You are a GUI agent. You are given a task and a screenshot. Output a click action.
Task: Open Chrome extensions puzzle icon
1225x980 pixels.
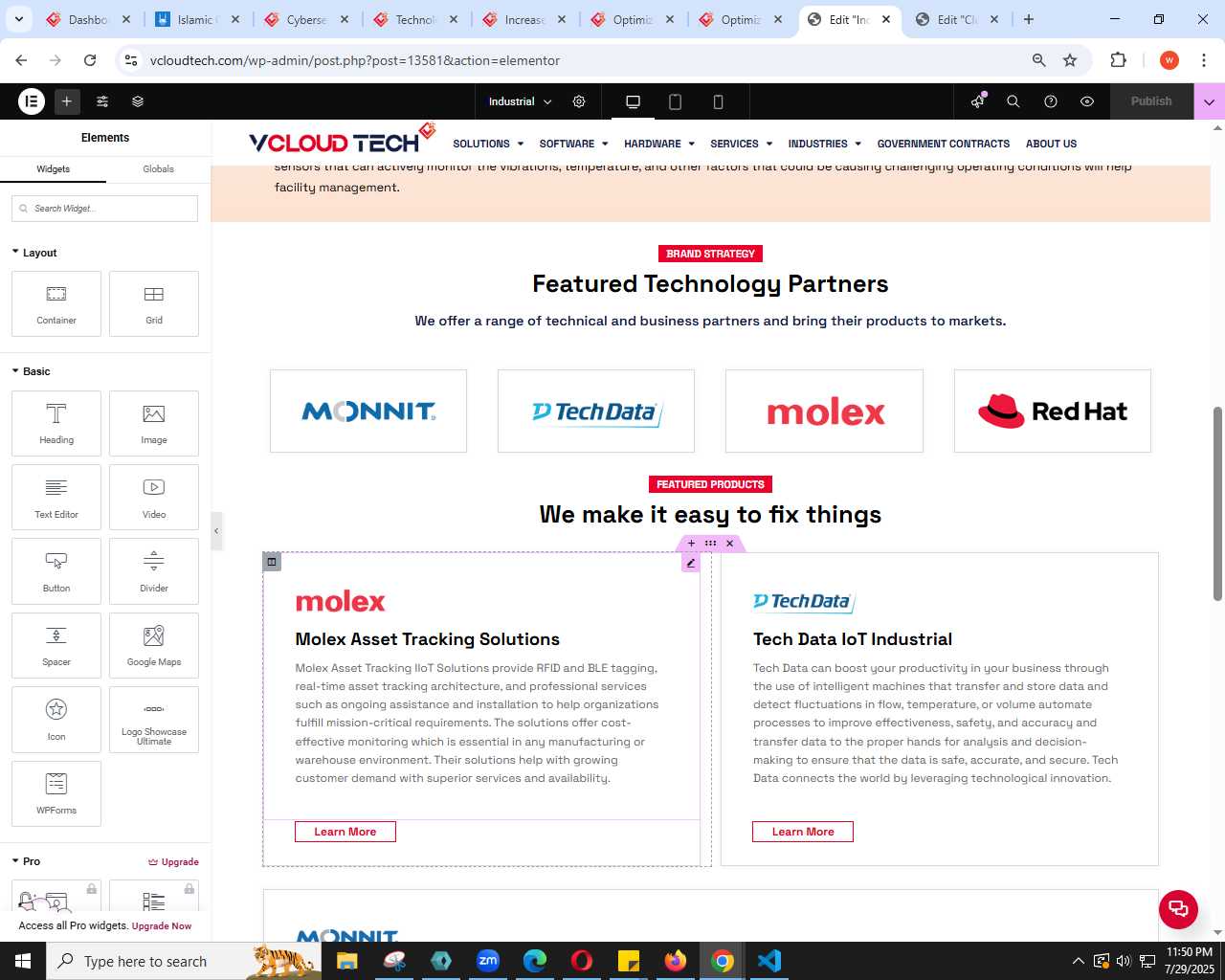click(1118, 60)
